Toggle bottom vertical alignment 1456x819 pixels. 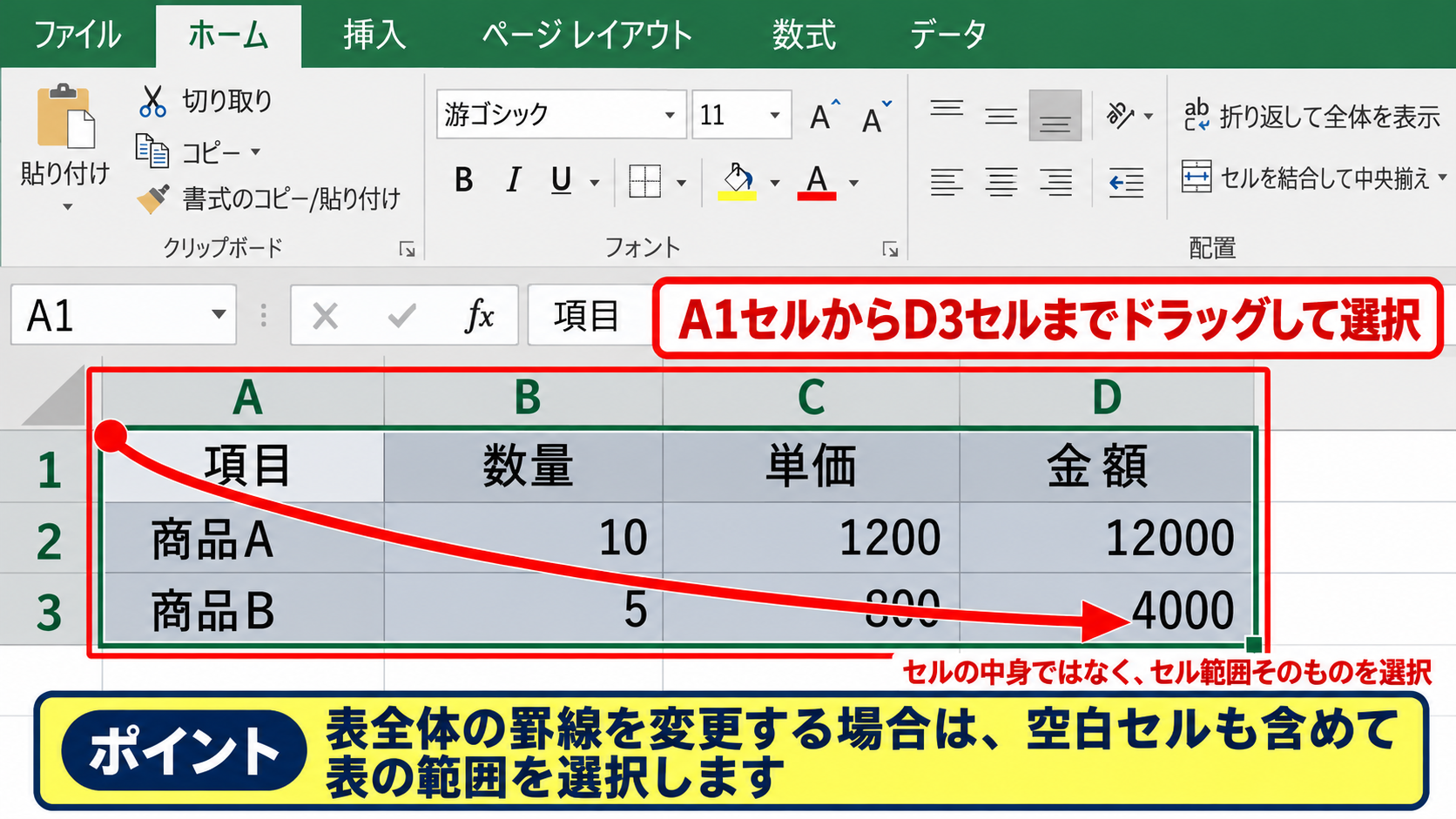1055,115
